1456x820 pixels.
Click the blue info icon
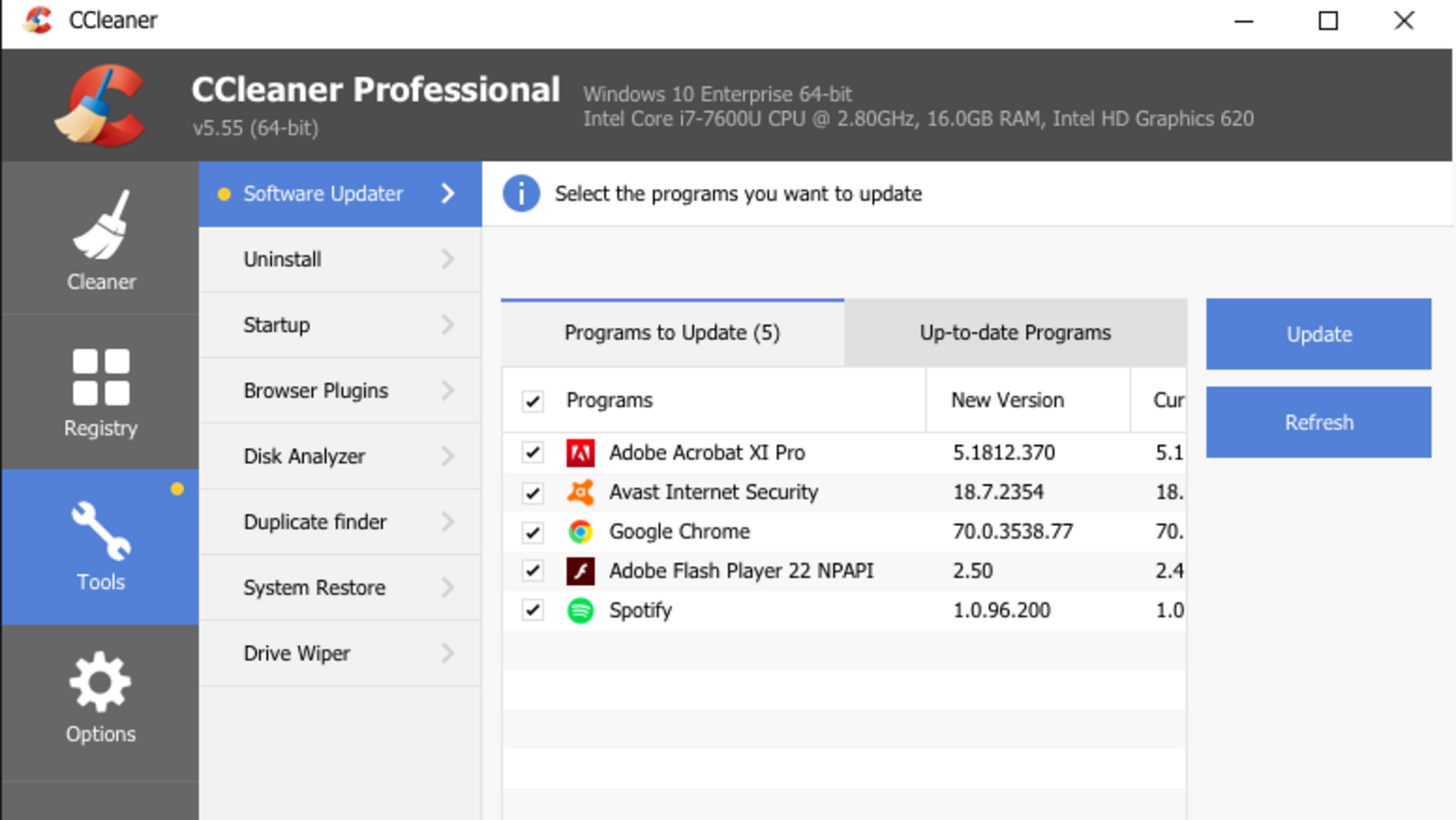click(x=521, y=194)
